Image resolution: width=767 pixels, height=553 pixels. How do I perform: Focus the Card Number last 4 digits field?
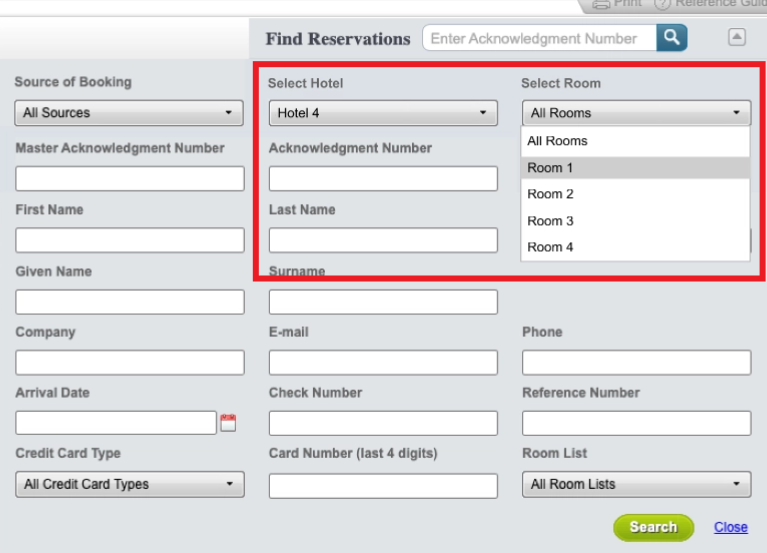click(x=383, y=486)
